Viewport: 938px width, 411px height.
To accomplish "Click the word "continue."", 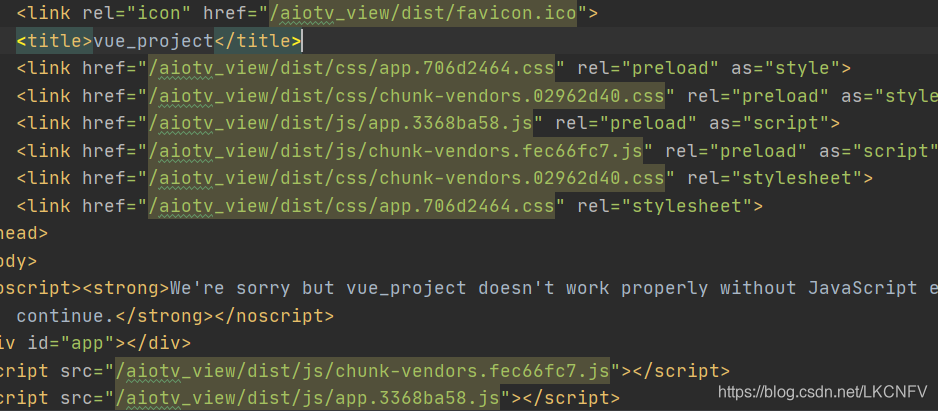I will pyautogui.click(x=66, y=316).
